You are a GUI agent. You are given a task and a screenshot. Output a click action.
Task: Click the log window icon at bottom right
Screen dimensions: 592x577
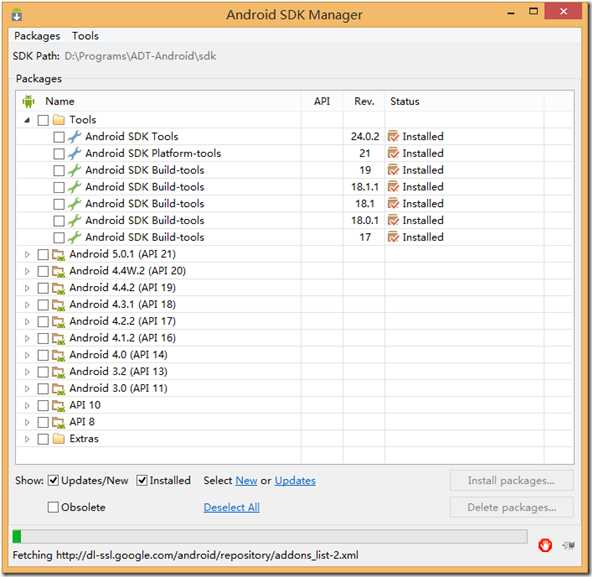[569, 545]
